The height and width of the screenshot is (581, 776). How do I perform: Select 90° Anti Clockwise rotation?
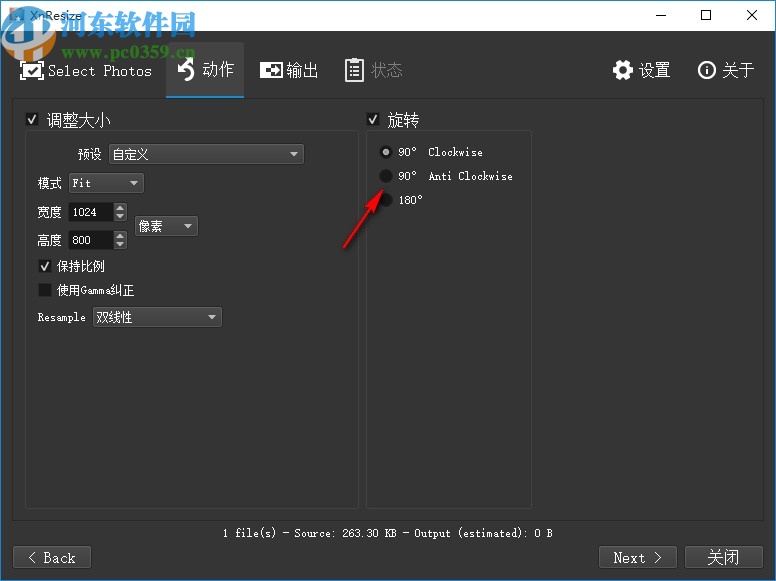386,176
